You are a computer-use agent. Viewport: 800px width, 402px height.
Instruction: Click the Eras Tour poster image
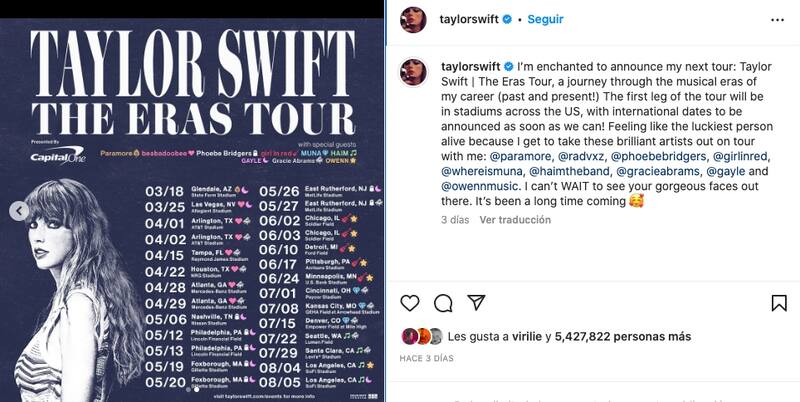193,201
